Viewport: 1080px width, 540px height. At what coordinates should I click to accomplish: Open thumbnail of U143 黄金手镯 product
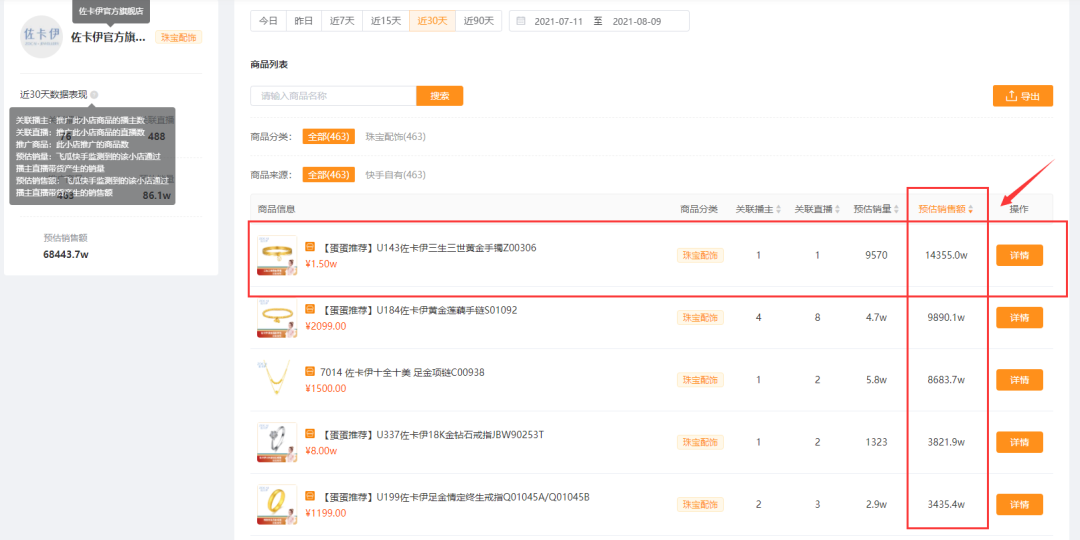tap(277, 256)
